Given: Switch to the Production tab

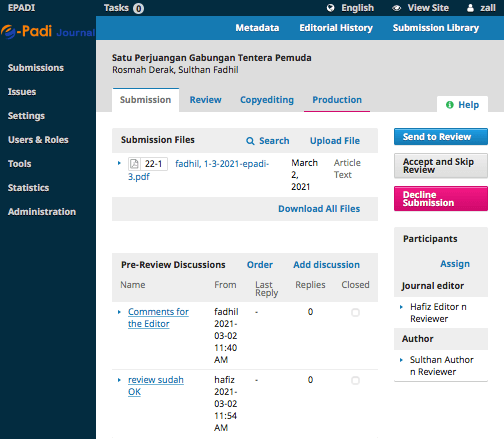Looking at the screenshot, I should 337,100.
